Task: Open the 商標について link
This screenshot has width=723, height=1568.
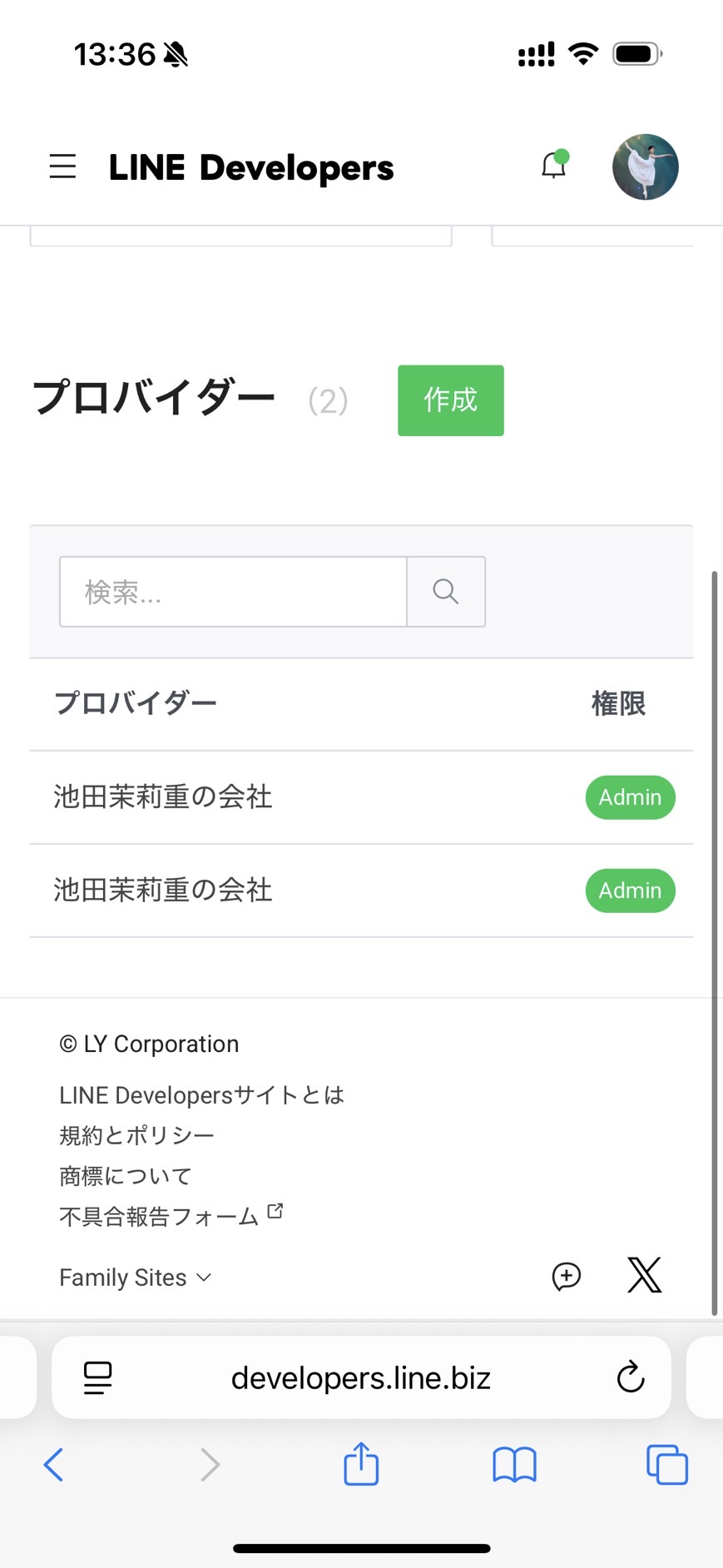Action: point(126,1176)
